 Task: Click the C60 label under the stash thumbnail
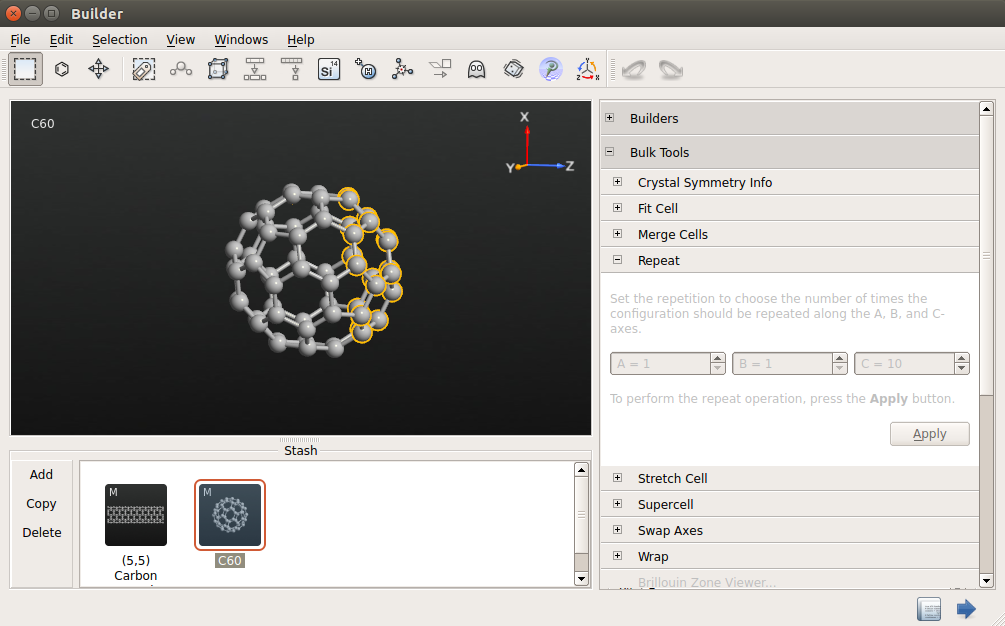(x=230, y=561)
